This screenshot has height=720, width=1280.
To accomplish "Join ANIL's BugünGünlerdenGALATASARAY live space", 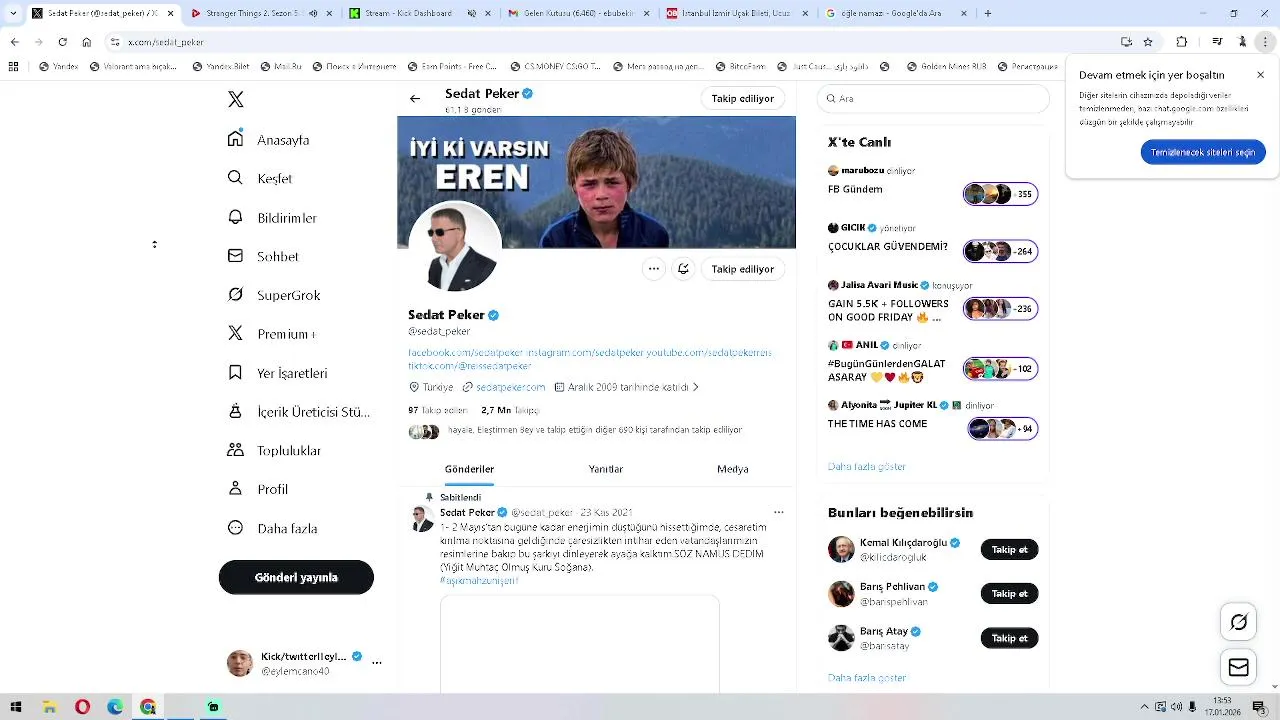I will [1001, 369].
